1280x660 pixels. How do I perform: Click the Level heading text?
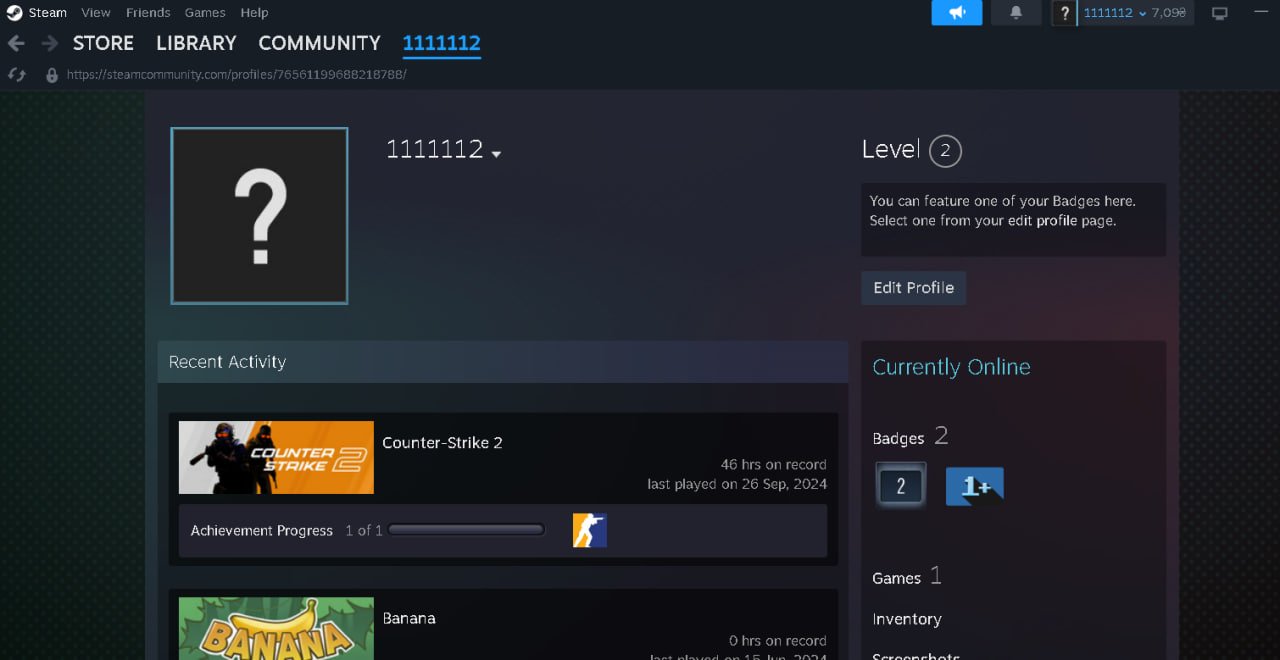pos(890,149)
